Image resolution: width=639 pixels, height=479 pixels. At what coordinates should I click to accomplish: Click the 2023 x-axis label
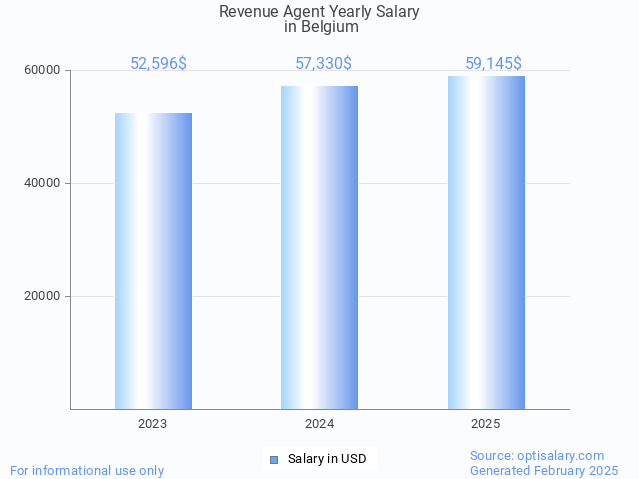tap(153, 424)
